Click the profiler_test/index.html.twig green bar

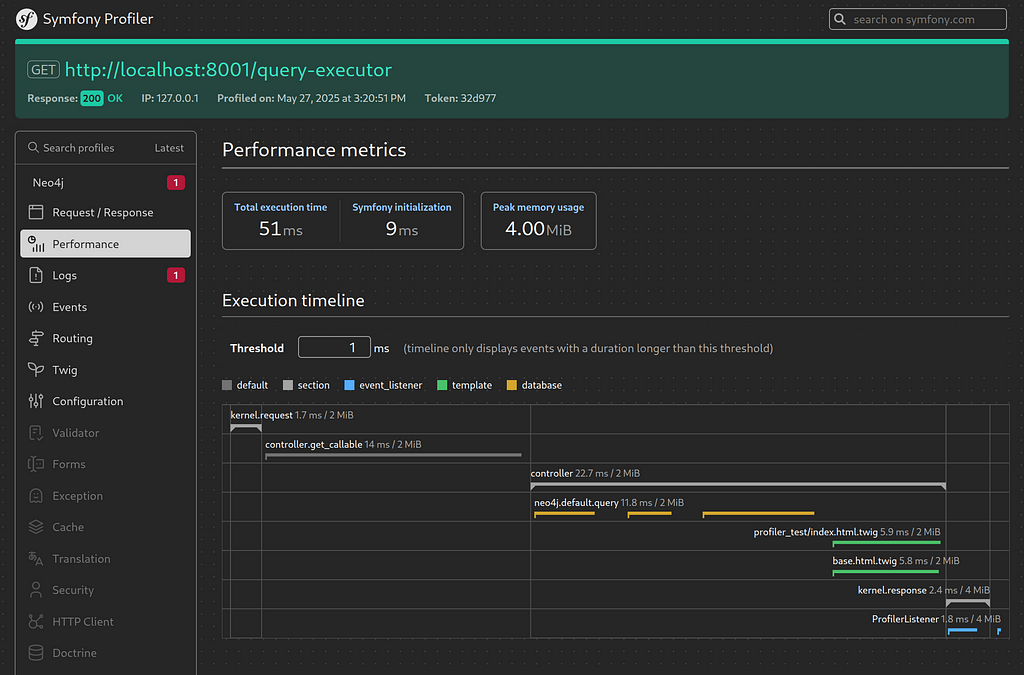click(886, 543)
